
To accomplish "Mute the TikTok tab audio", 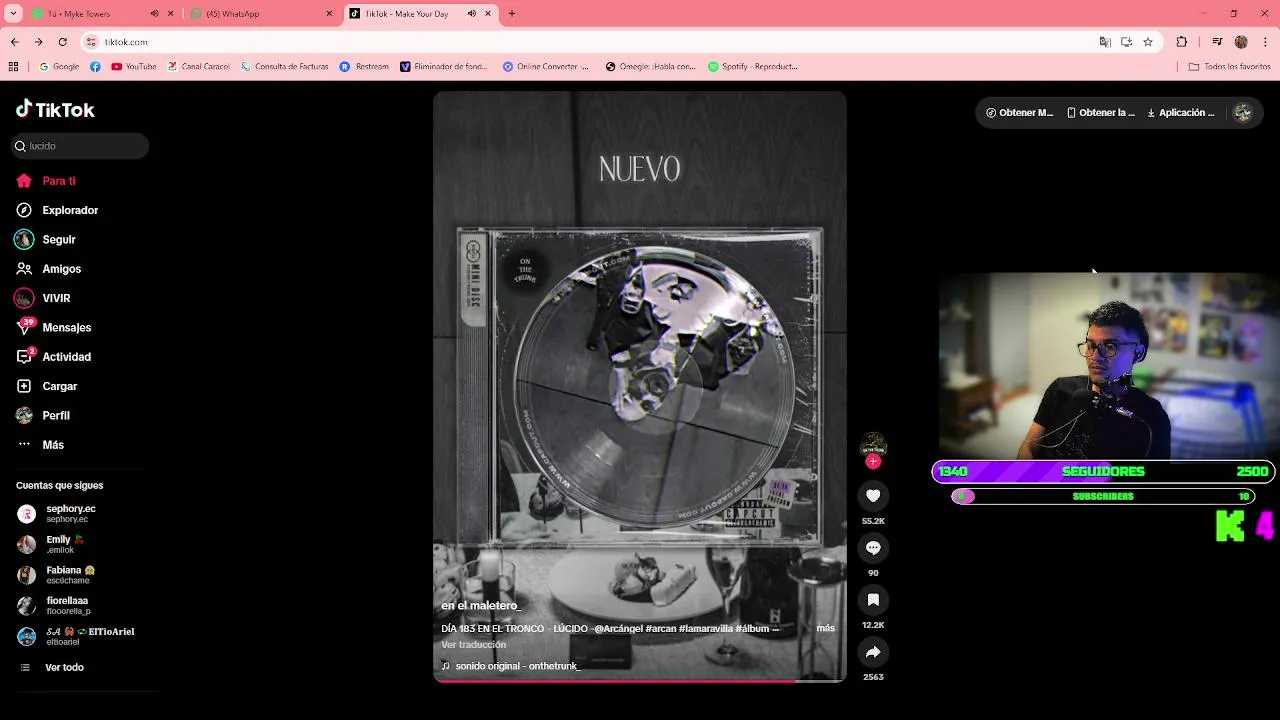I will coord(471,14).
